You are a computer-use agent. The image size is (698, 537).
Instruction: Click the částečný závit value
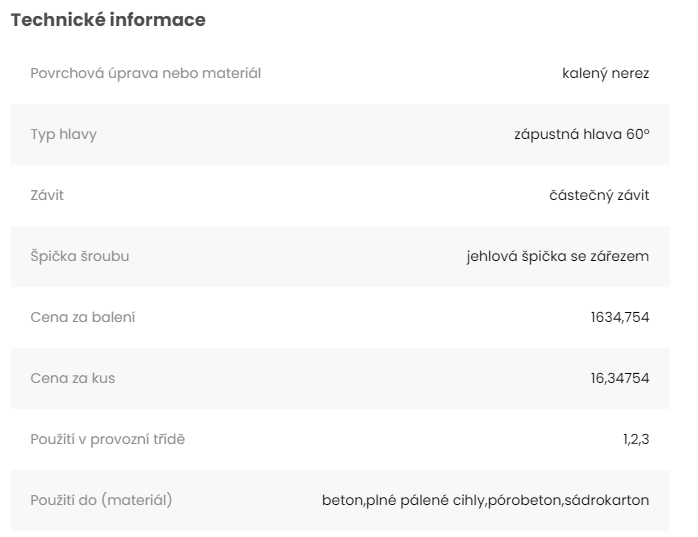(600, 195)
